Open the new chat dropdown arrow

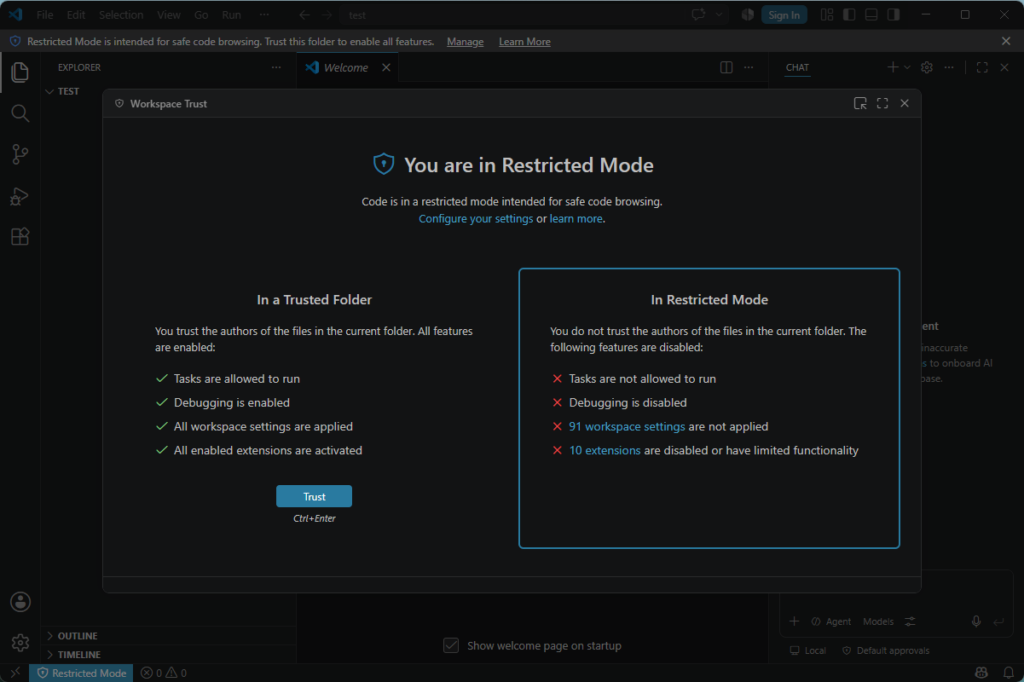pos(907,67)
